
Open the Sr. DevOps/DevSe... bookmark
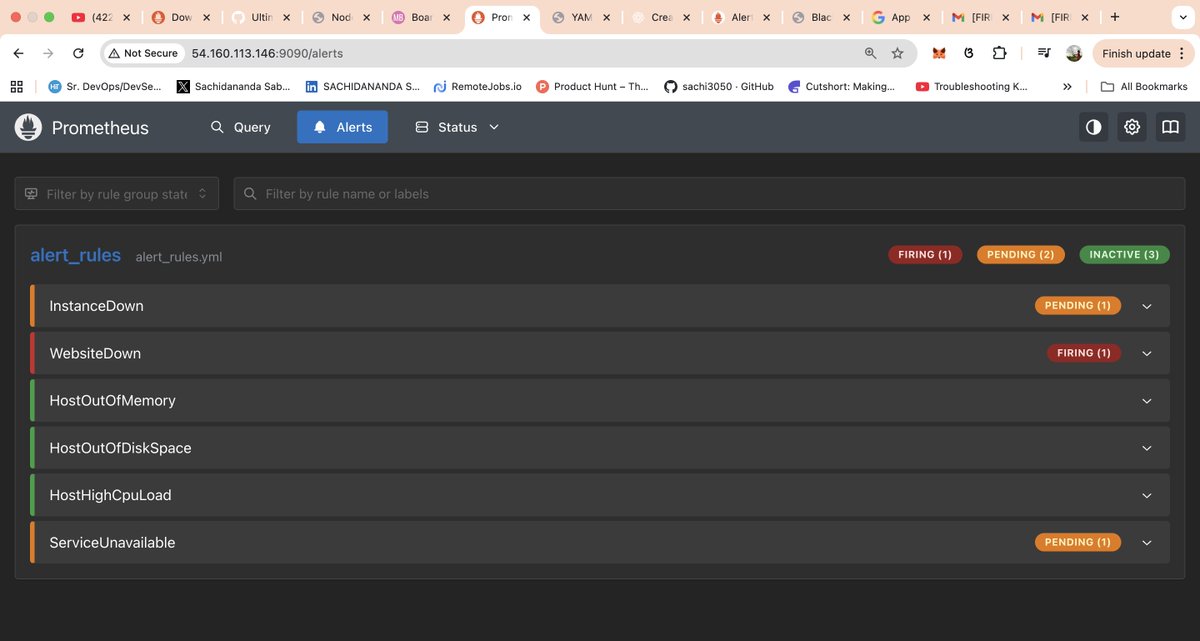point(105,87)
